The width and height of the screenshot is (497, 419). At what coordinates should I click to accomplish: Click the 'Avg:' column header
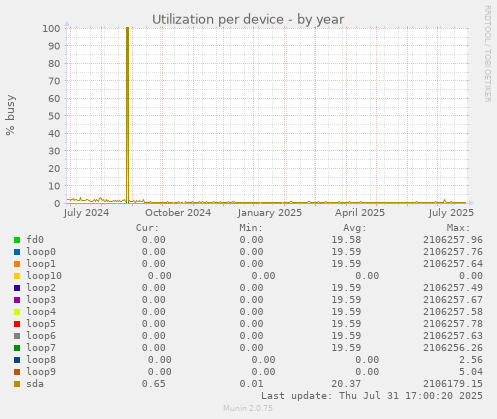coord(355,228)
